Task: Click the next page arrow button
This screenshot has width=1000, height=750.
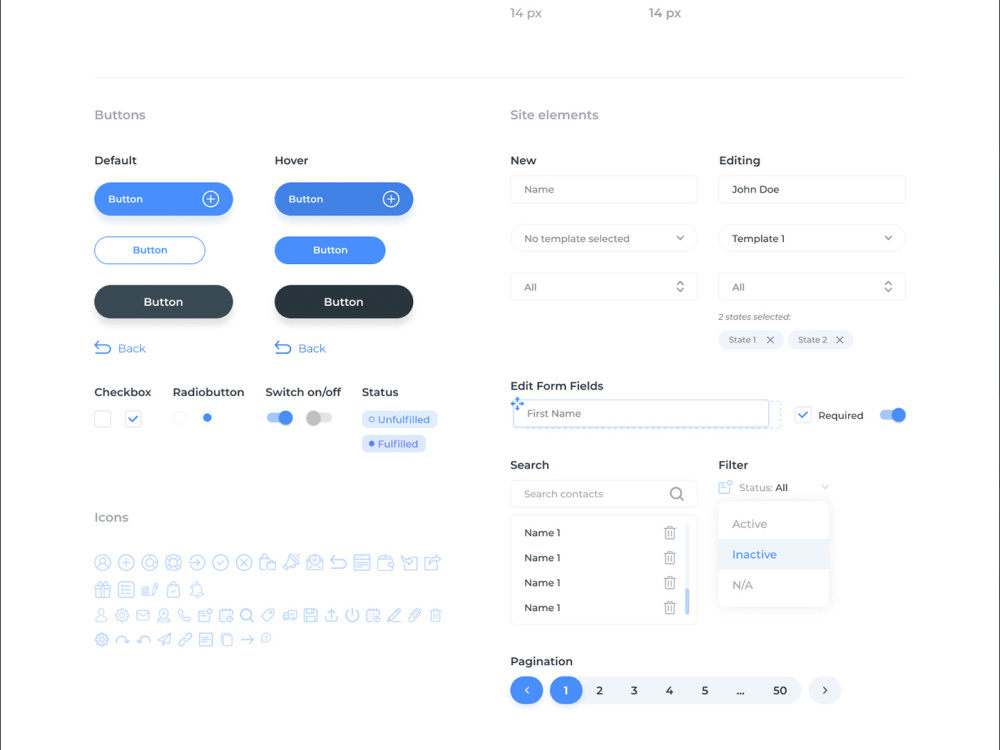Action: tap(825, 691)
